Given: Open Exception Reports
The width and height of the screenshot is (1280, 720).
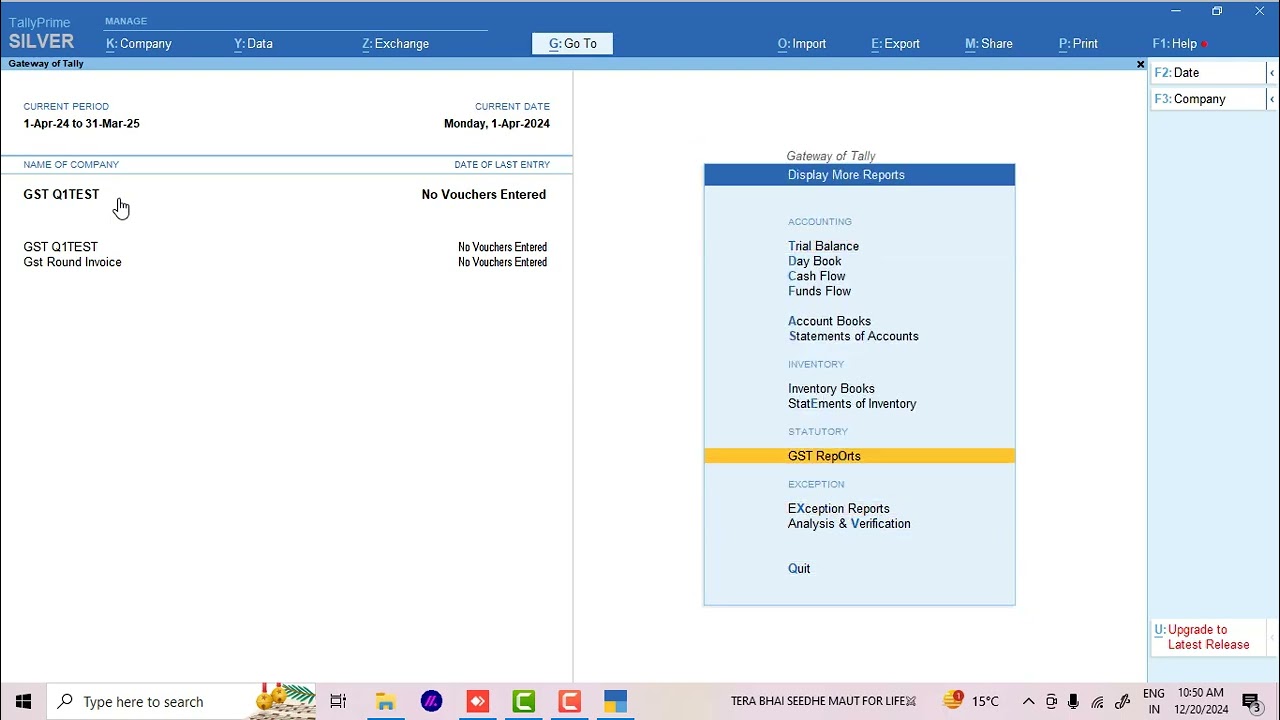Looking at the screenshot, I should tap(838, 509).
